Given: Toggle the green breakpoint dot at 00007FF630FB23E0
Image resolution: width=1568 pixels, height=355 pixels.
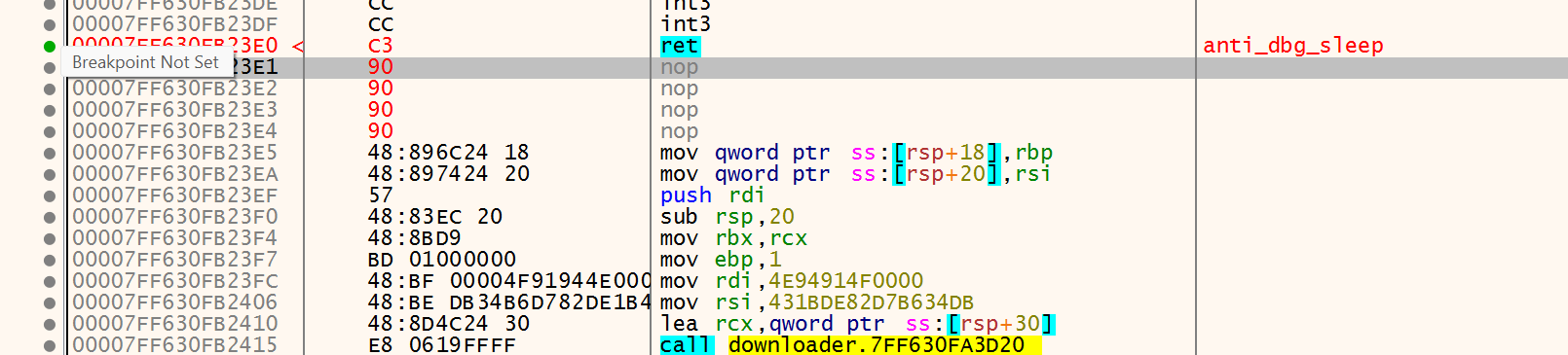Looking at the screenshot, I should [x=50, y=46].
